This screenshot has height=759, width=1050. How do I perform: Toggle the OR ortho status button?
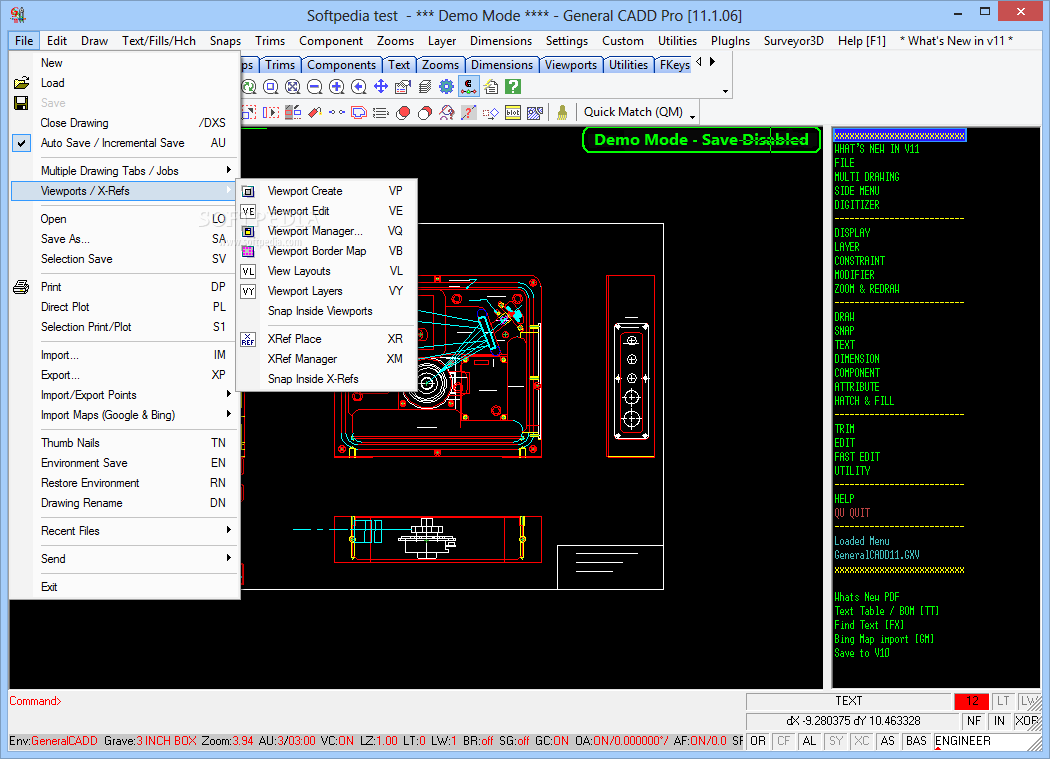click(x=758, y=741)
